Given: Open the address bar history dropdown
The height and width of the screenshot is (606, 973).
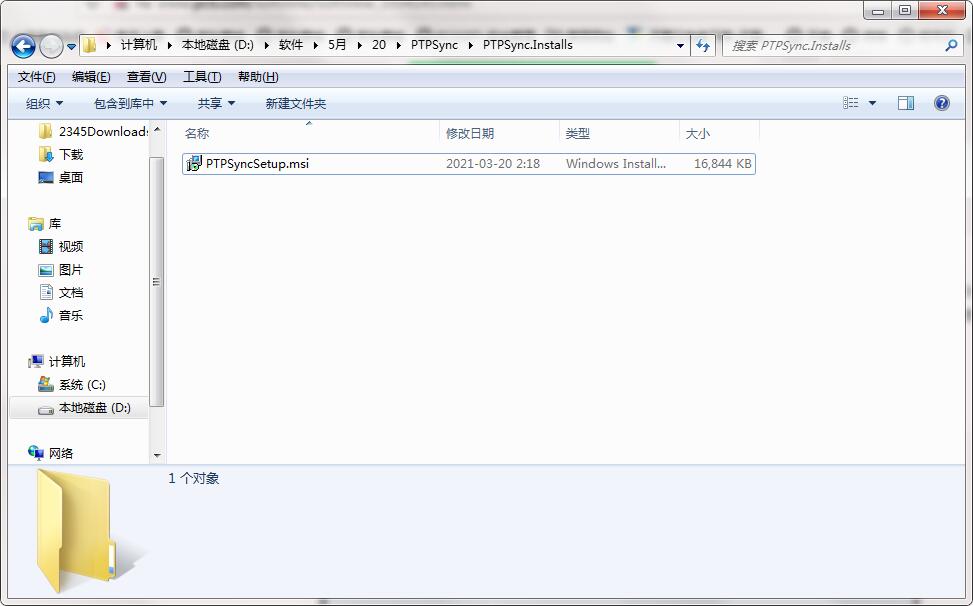Looking at the screenshot, I should pos(680,45).
